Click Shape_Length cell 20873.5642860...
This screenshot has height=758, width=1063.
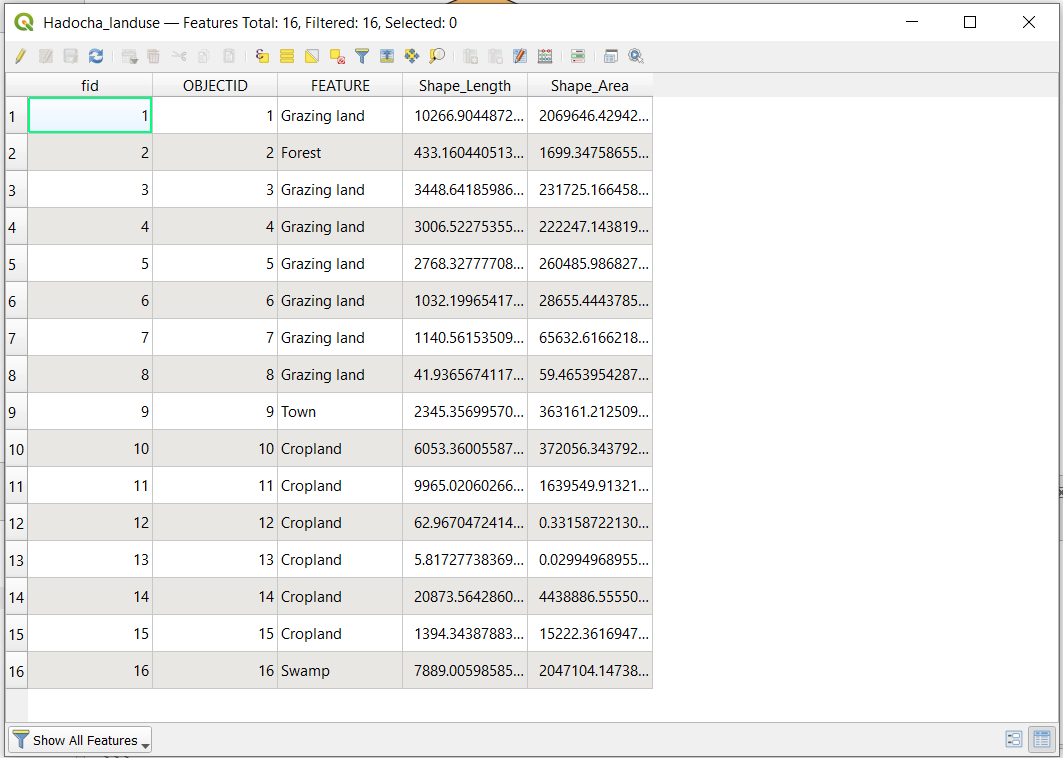pyautogui.click(x=465, y=597)
